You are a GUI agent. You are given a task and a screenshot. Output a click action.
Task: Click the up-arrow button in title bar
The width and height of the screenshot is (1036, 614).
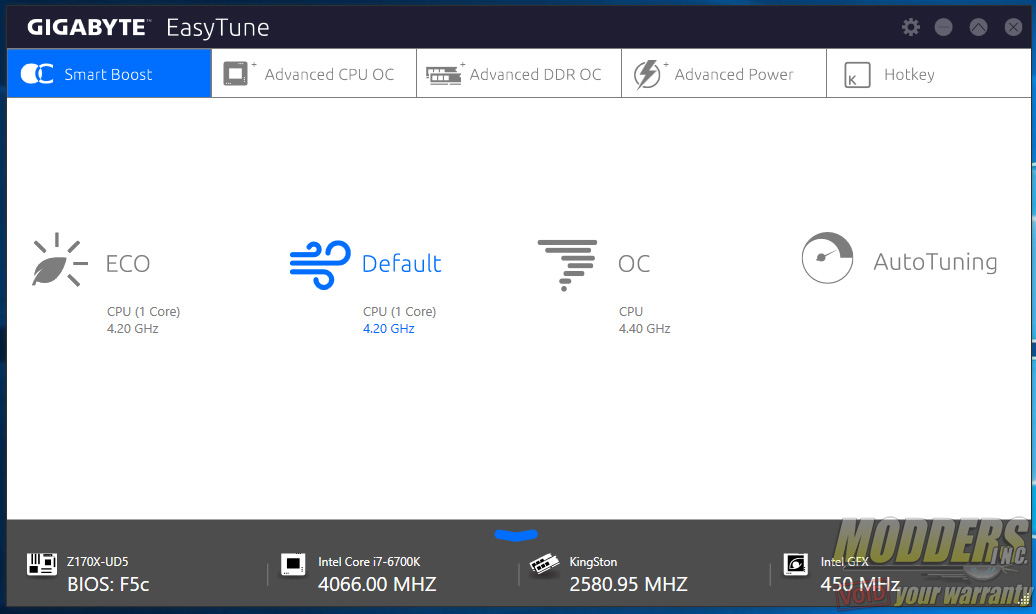(979, 27)
